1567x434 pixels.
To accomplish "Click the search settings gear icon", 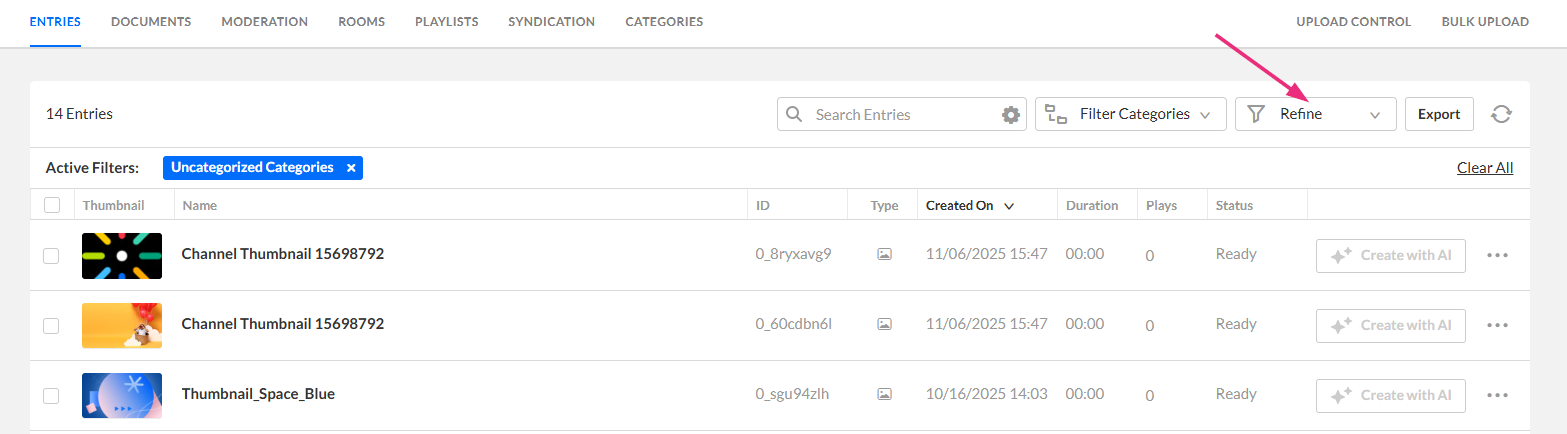I will 1011,115.
